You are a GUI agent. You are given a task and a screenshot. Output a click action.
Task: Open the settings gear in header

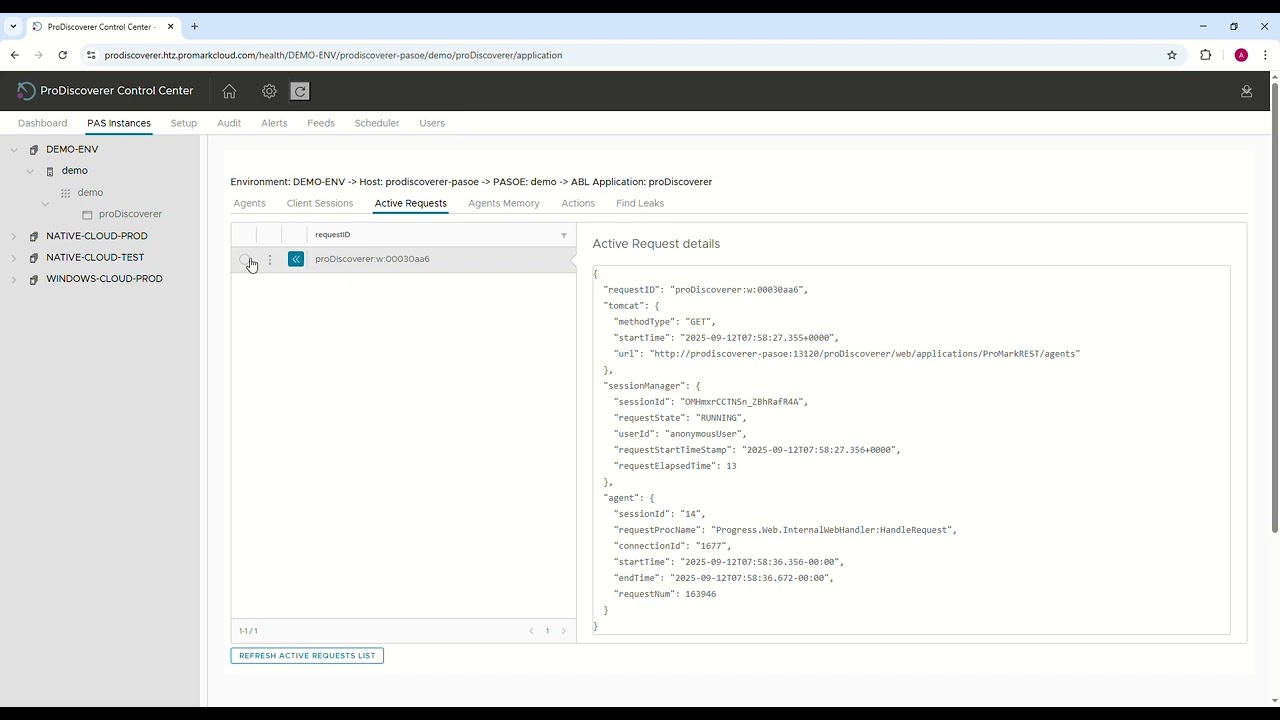pos(269,91)
